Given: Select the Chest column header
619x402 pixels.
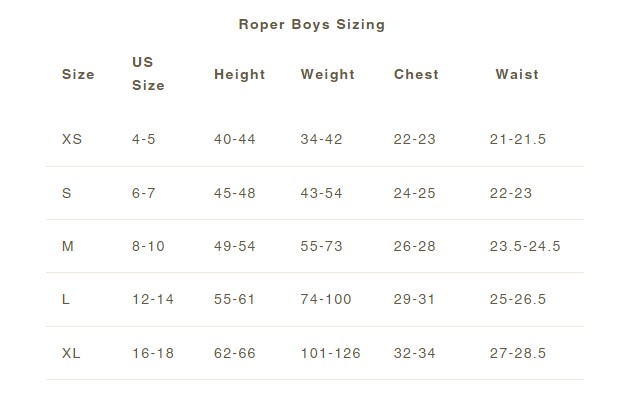Looking at the screenshot, I should coord(416,74).
